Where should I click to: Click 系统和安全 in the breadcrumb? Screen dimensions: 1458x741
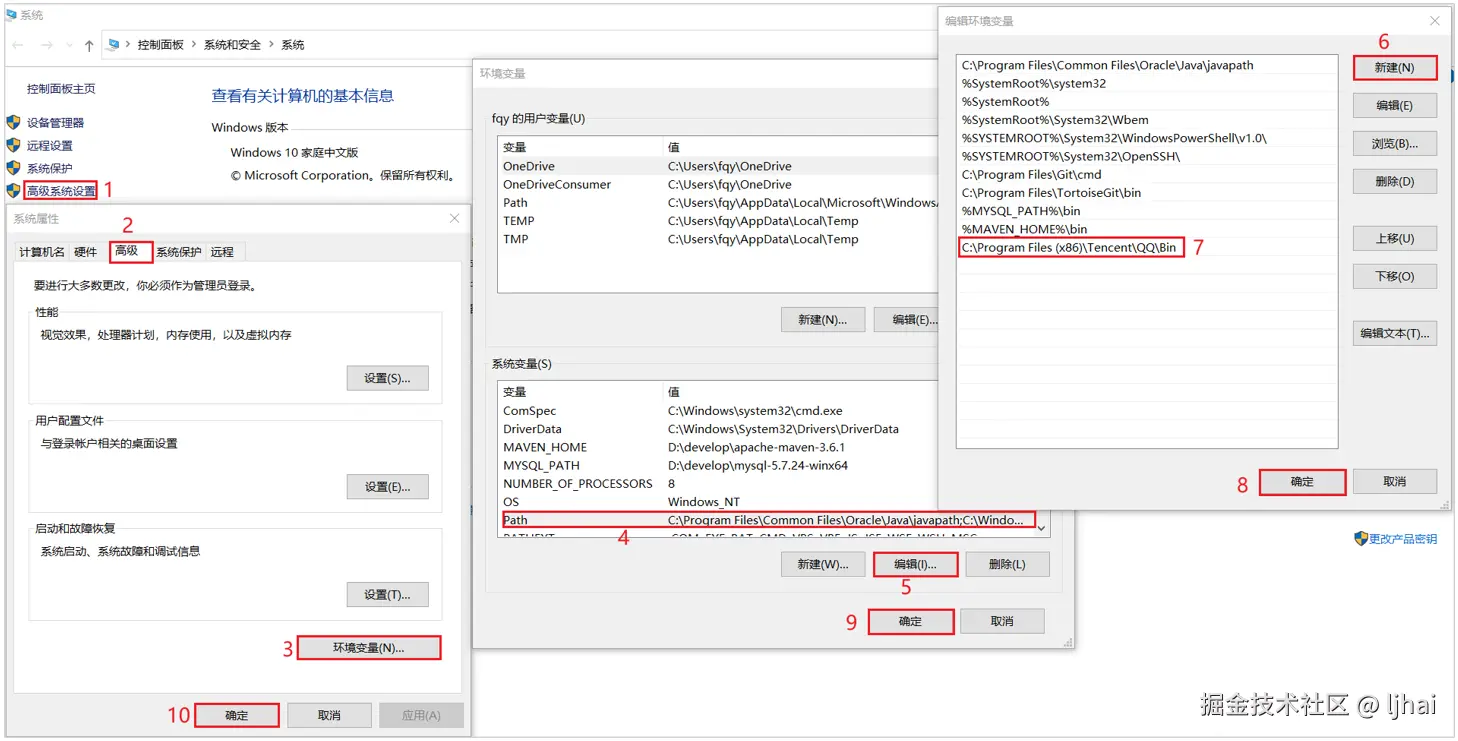click(232, 45)
